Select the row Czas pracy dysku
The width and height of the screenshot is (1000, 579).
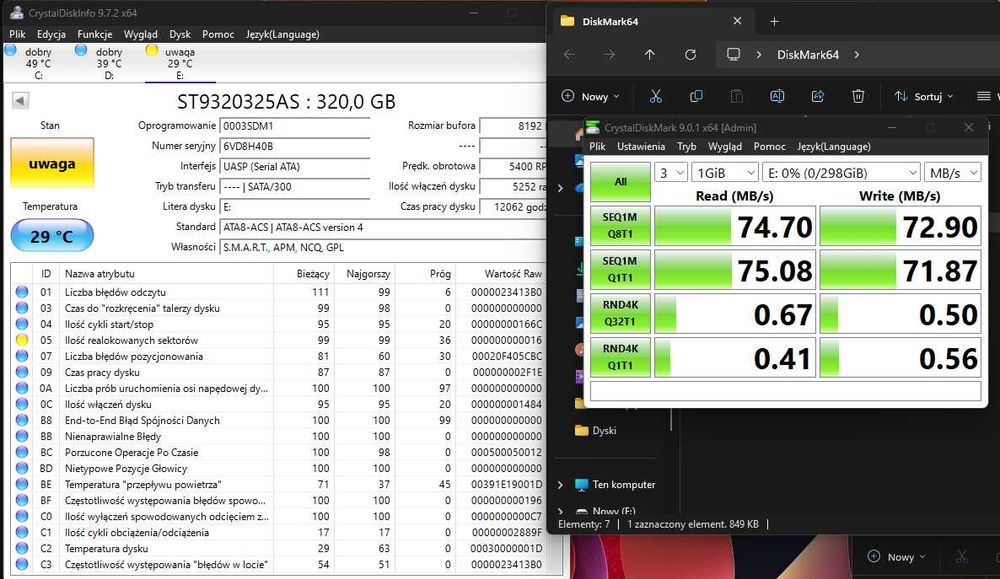(x=277, y=372)
